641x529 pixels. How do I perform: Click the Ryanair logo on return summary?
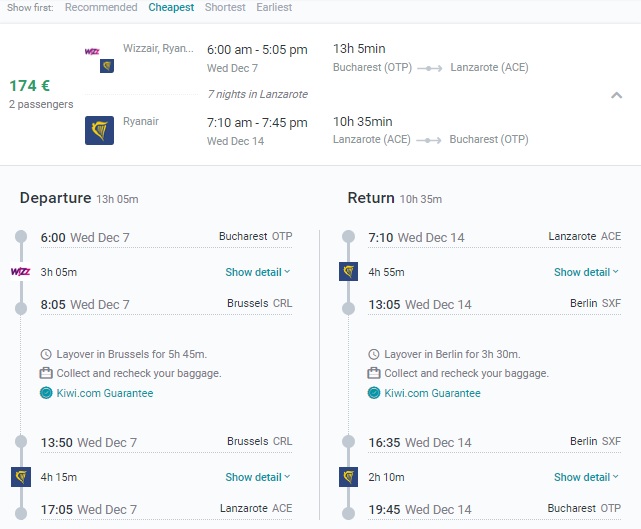(x=99, y=130)
